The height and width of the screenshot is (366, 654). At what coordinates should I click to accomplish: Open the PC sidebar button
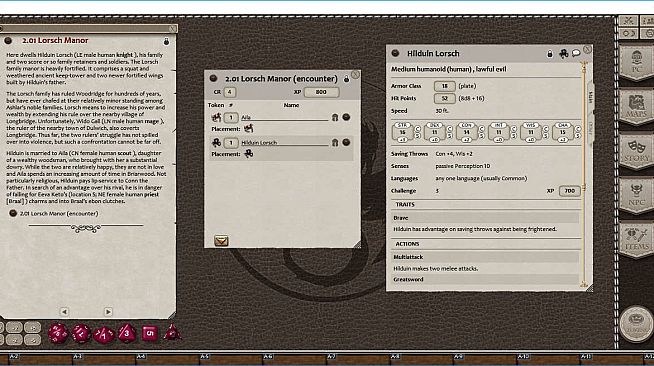click(636, 63)
